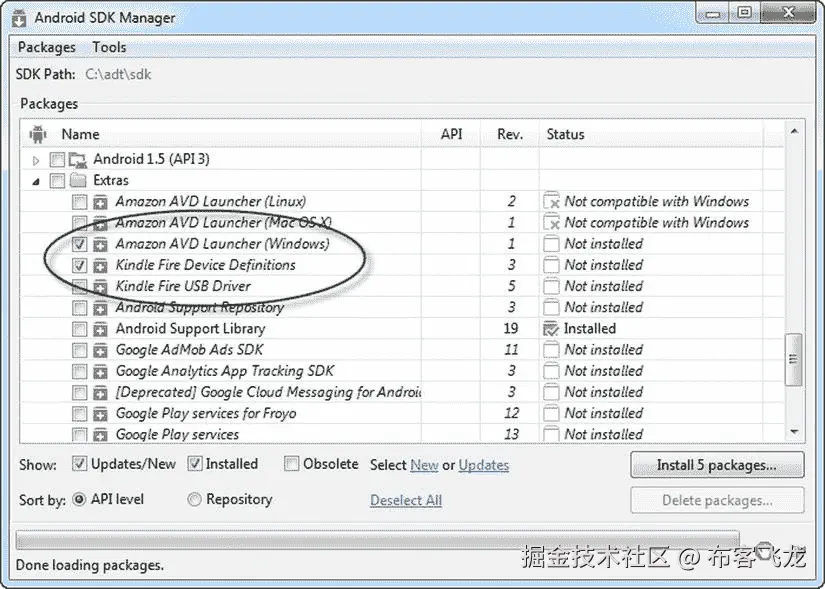This screenshot has width=825, height=589.
Task: Collapse the Extras tree node
Action: click(x=36, y=182)
